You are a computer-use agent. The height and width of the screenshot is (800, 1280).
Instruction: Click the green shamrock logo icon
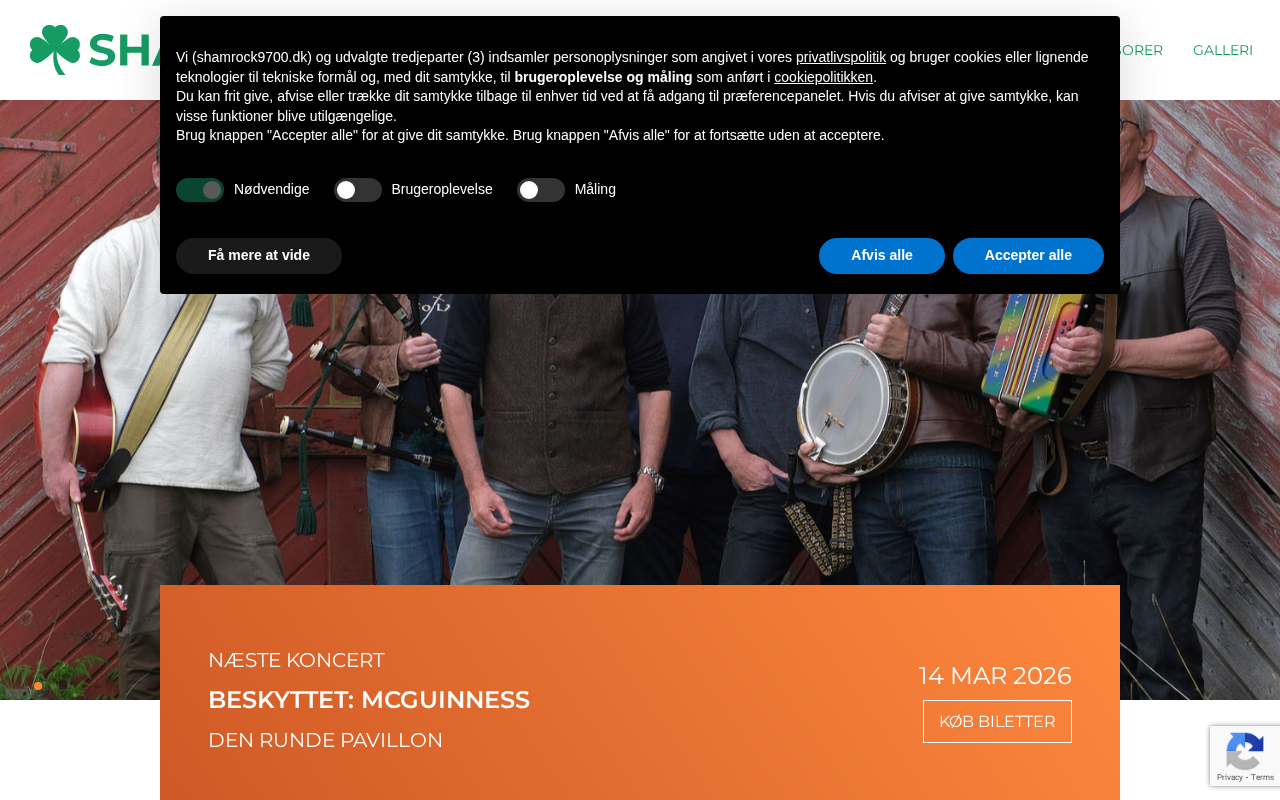[x=55, y=50]
